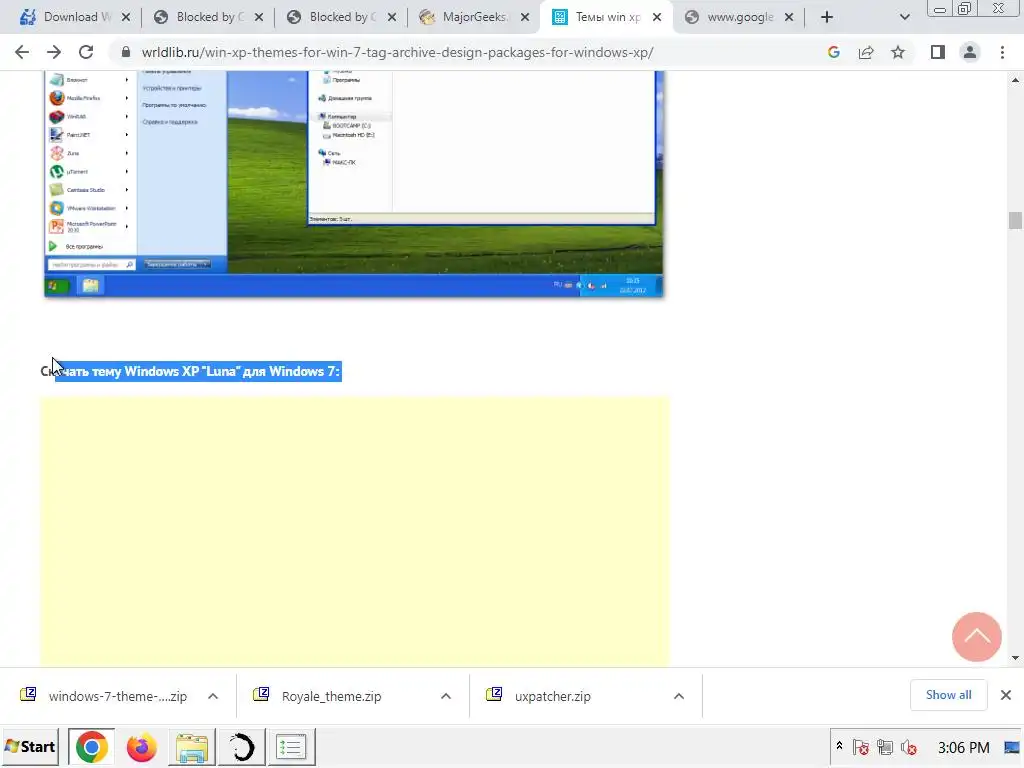The height and width of the screenshot is (768, 1024).
Task: Launch Firefox from the taskbar
Action: pyautogui.click(x=141, y=746)
